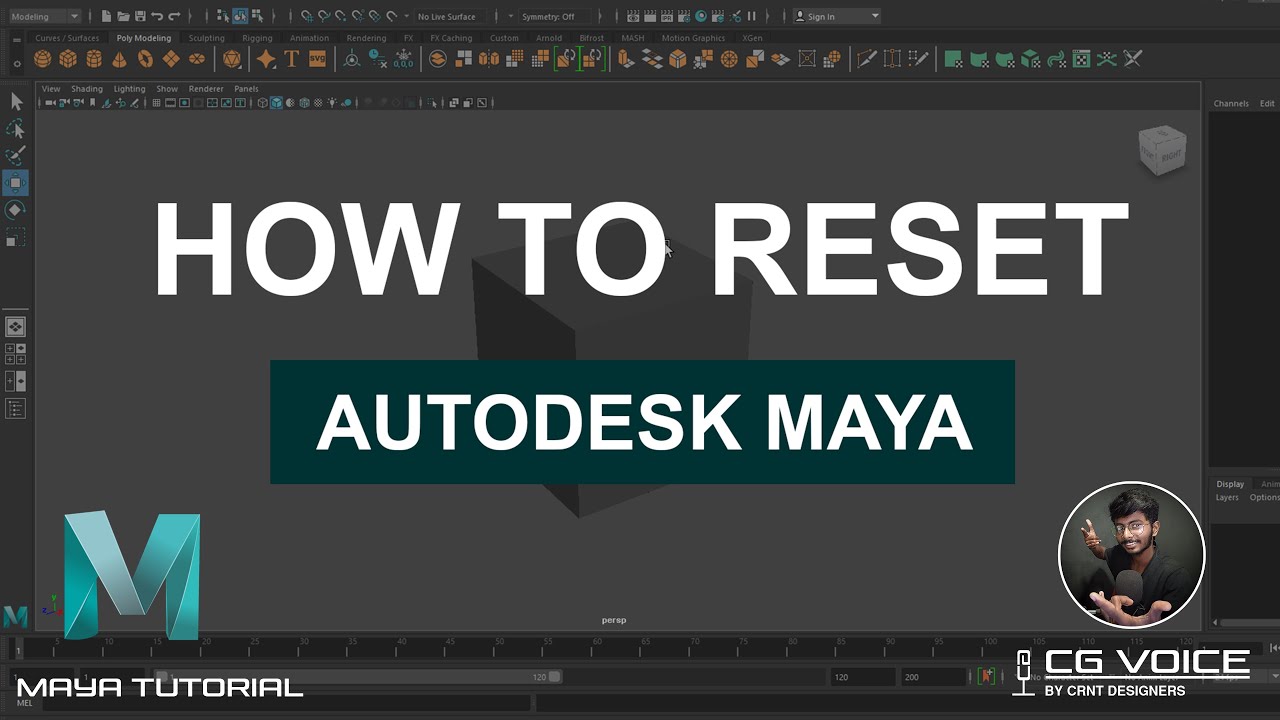
Task: Create a polygon cylinder from the shelf
Action: 94,60
